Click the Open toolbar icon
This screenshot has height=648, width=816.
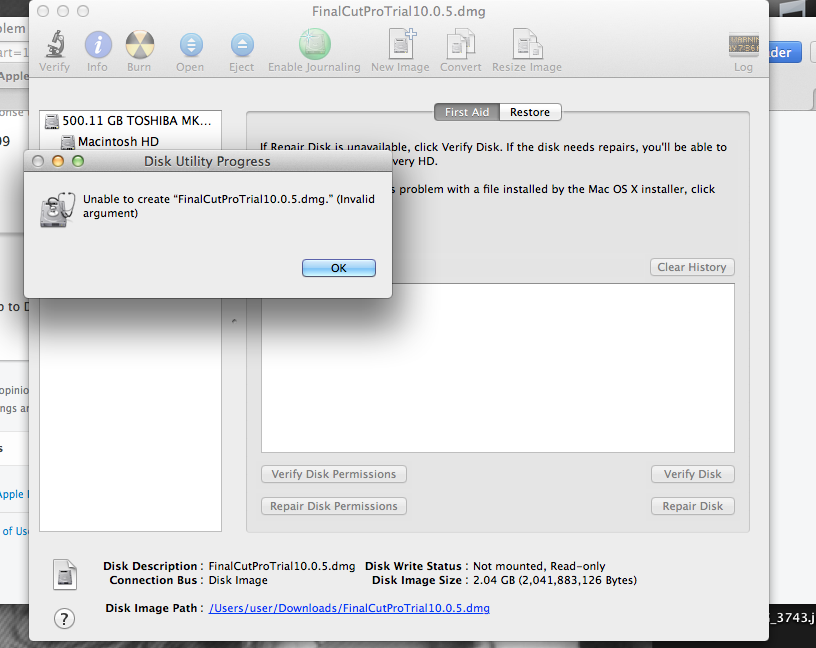click(191, 45)
